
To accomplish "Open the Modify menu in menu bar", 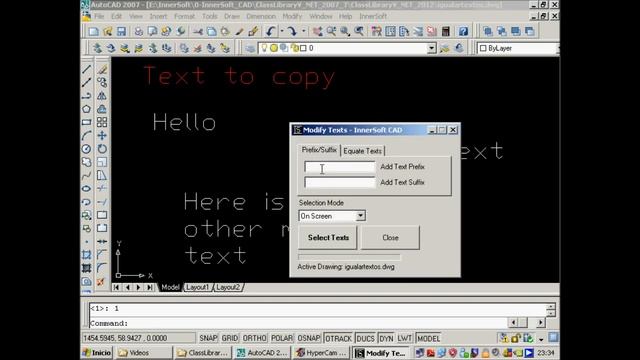I will pos(292,16).
